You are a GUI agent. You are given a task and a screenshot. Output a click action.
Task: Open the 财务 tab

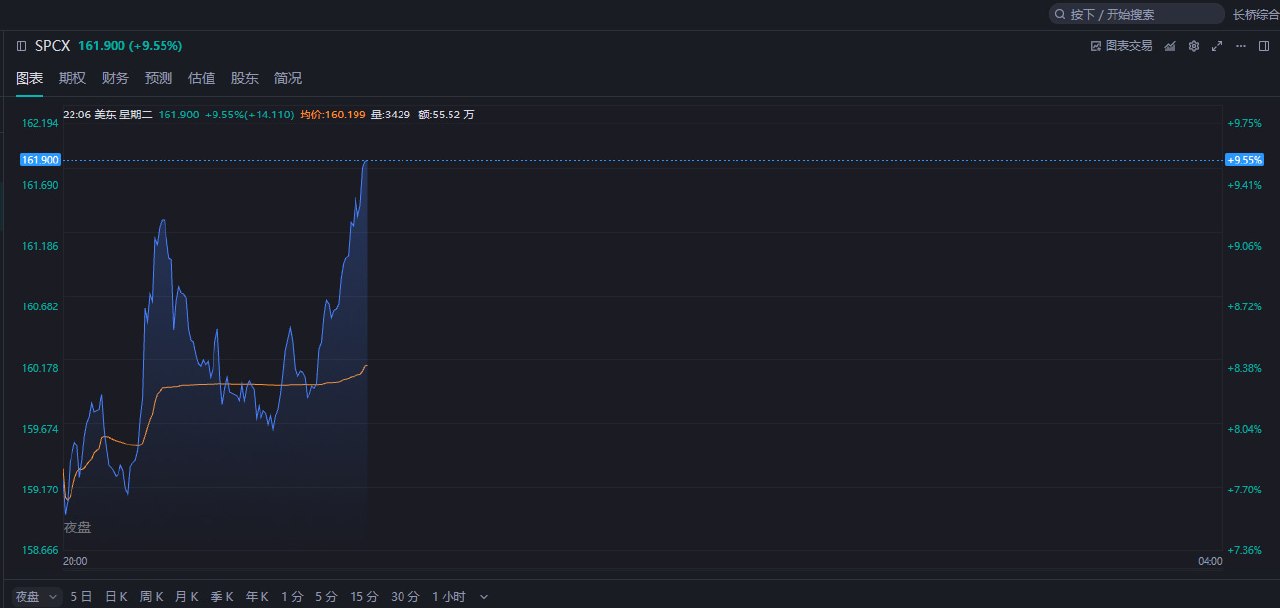coord(115,78)
